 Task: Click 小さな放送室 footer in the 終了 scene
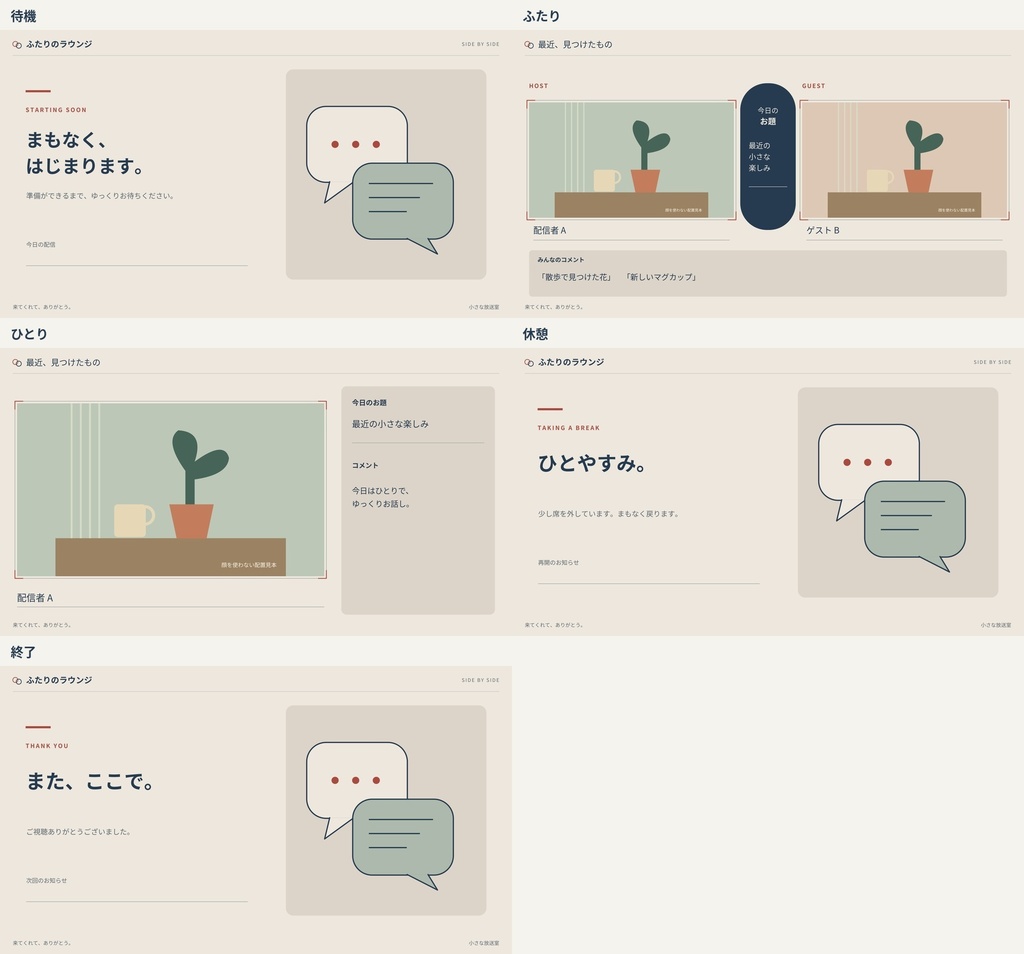coord(484,943)
